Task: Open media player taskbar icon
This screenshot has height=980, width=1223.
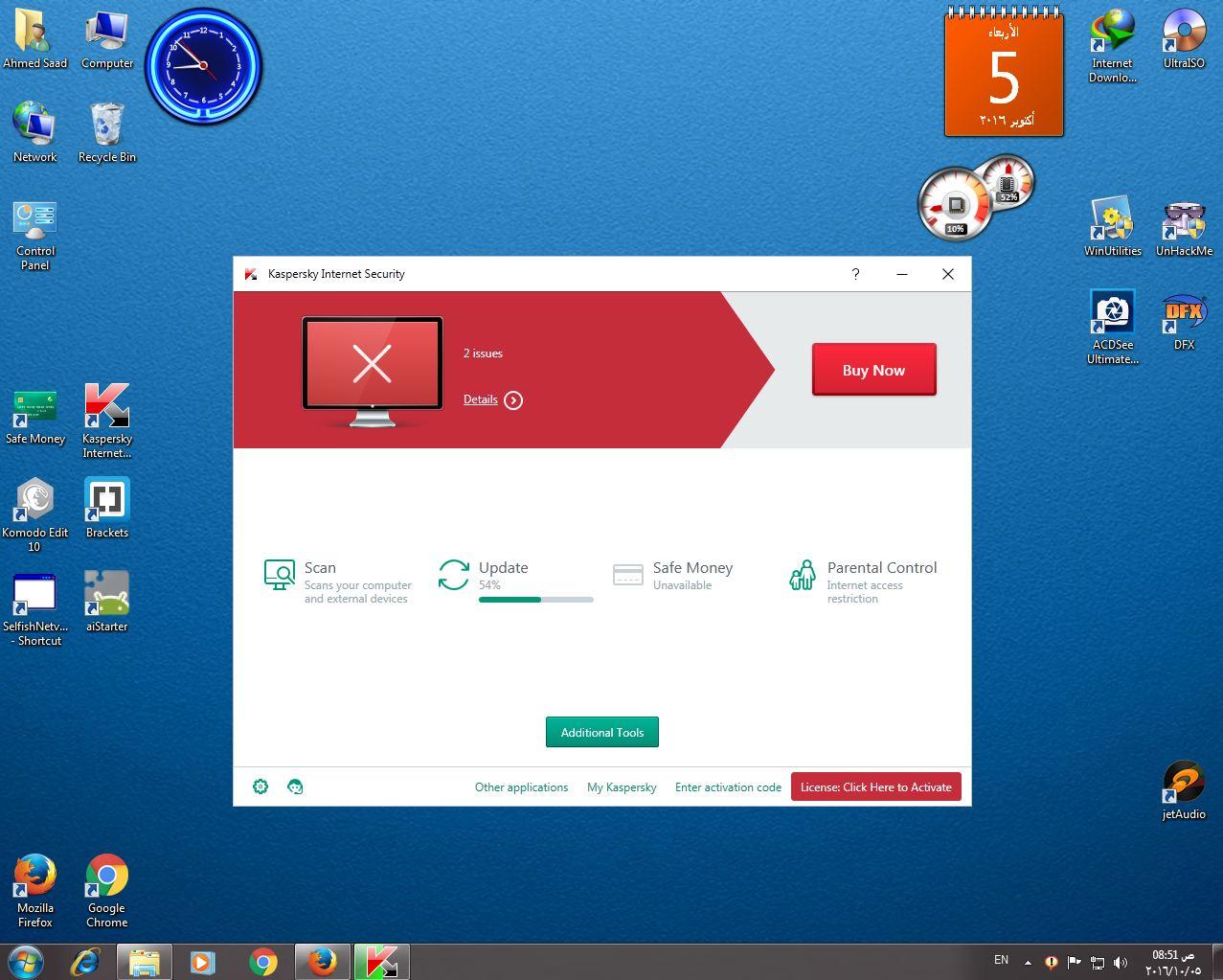Action: pyautogui.click(x=202, y=962)
